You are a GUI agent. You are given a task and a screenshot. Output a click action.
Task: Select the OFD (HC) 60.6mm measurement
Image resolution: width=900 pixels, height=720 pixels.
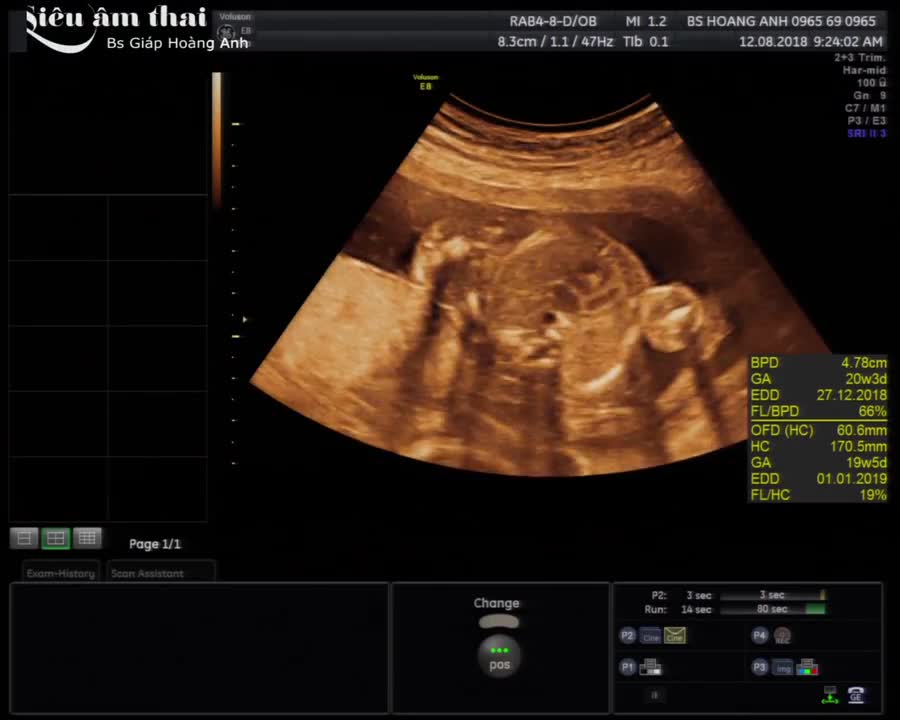pos(818,430)
